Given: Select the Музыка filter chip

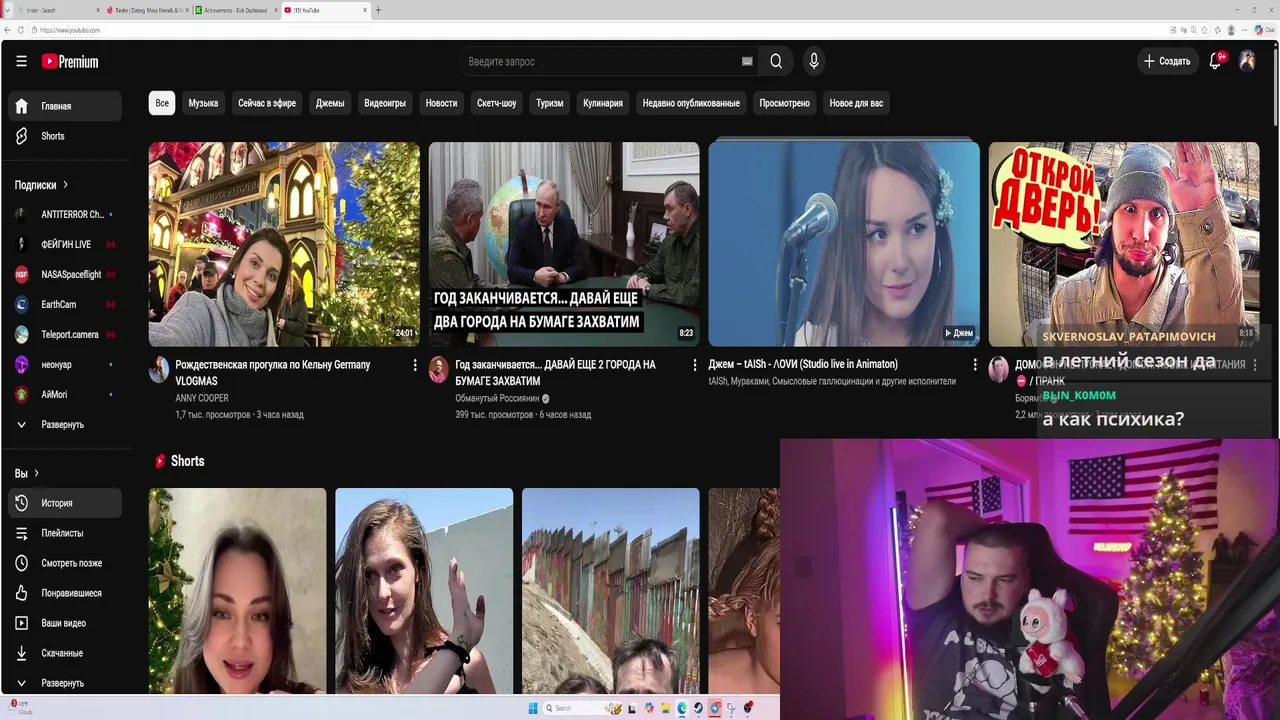Looking at the screenshot, I should tap(203, 103).
